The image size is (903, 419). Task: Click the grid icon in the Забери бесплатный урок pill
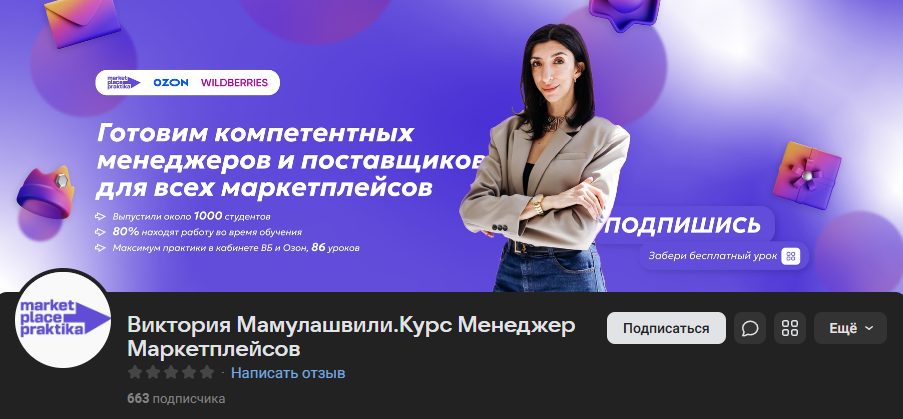click(x=790, y=256)
